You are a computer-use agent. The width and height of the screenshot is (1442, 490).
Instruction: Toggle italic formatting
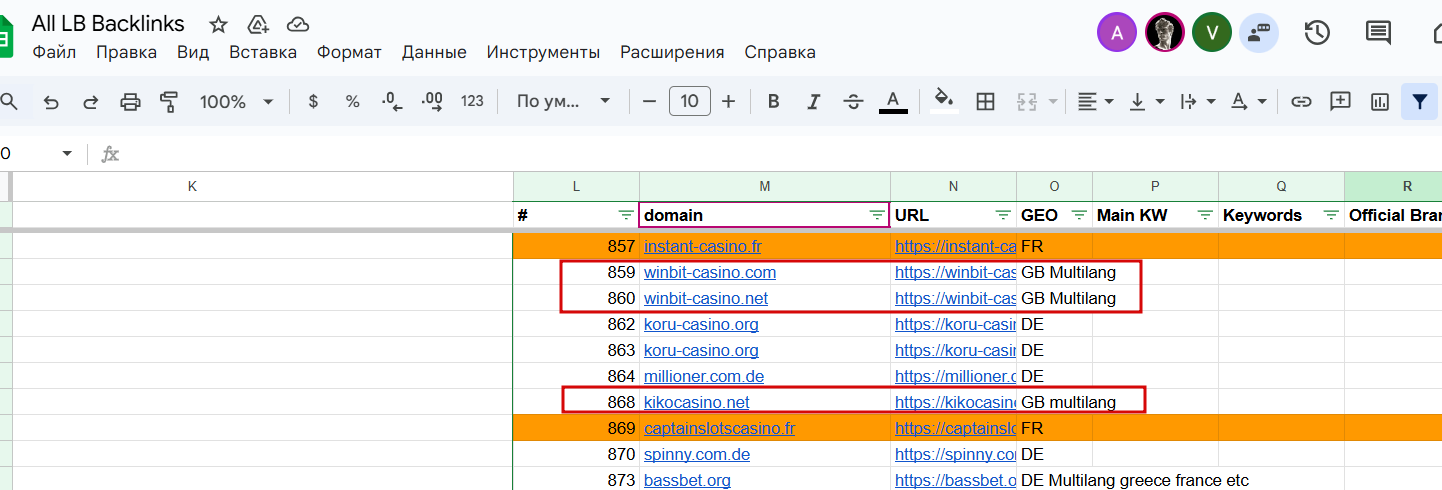[813, 101]
